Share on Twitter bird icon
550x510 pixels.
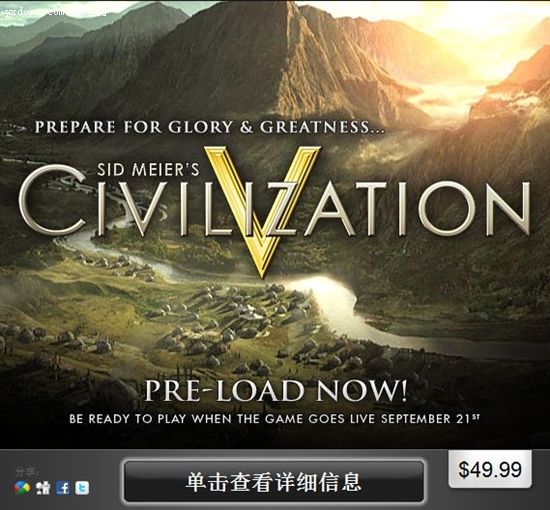82,488
